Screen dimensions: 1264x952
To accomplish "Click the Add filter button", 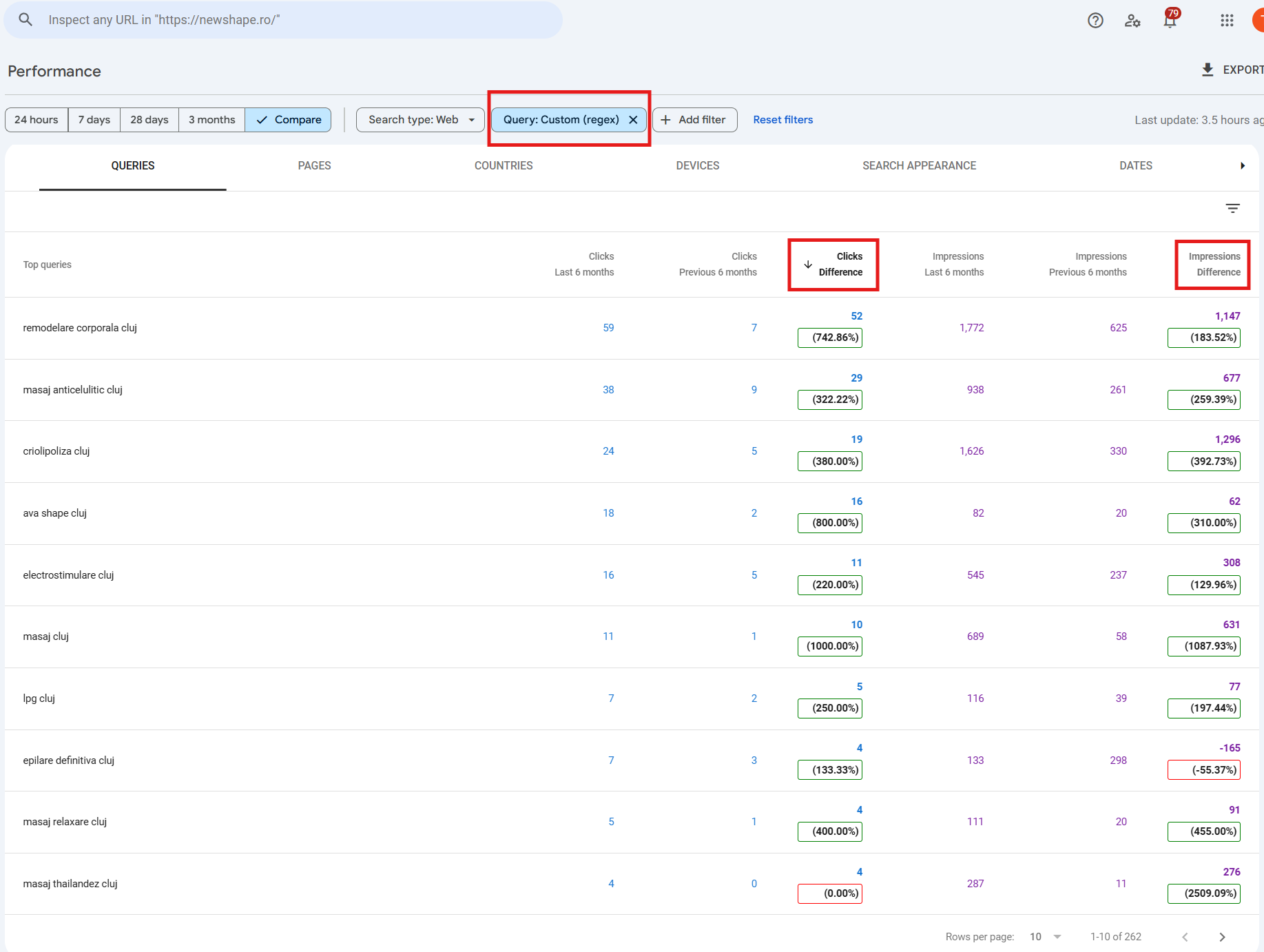I will (695, 120).
